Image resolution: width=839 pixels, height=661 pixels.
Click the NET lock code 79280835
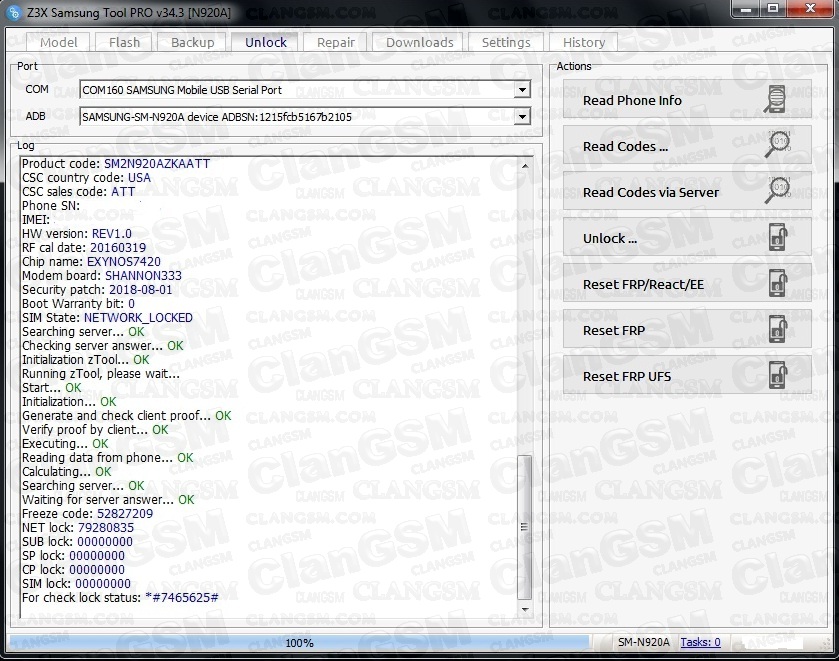106,528
